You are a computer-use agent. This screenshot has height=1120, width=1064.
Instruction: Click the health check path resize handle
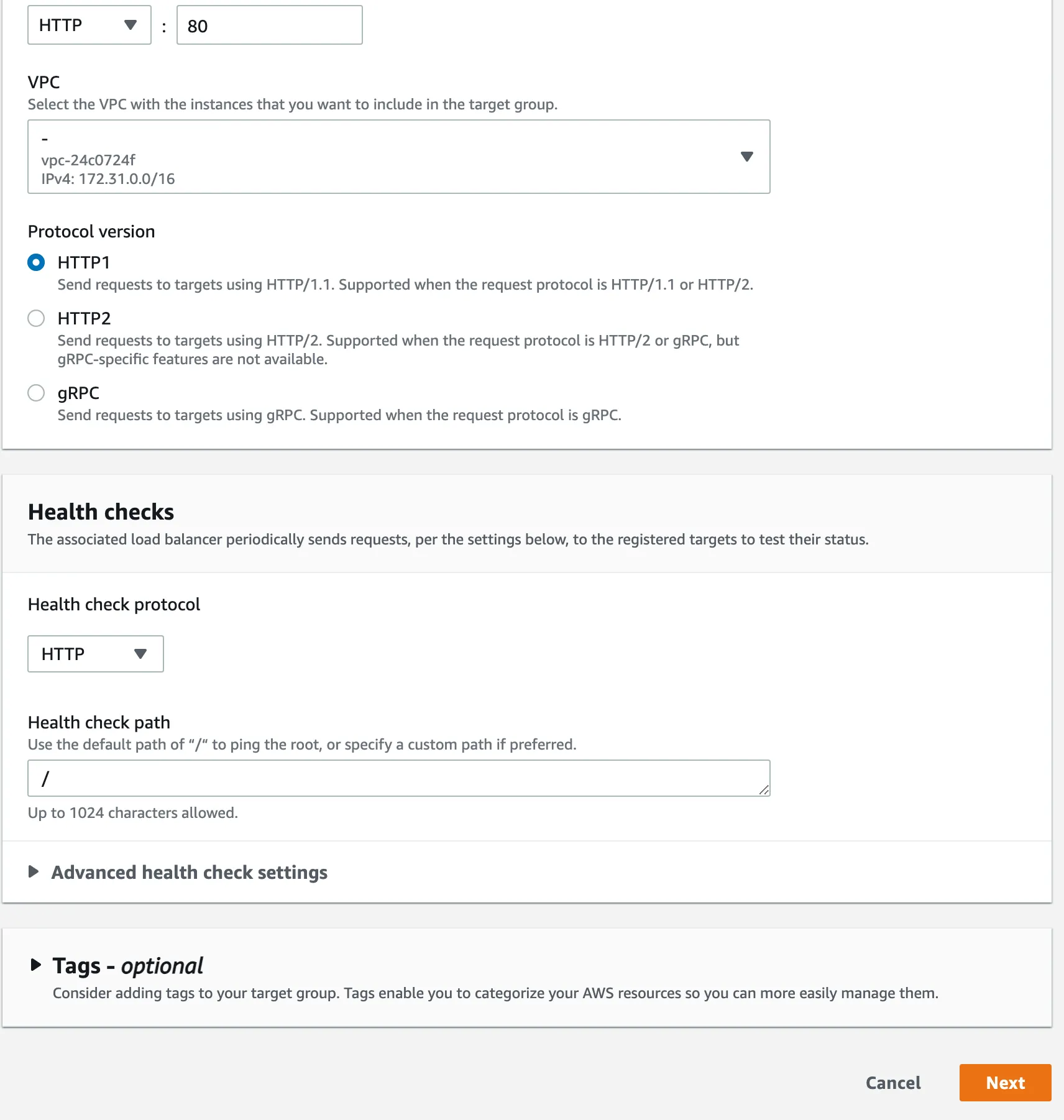coord(764,790)
